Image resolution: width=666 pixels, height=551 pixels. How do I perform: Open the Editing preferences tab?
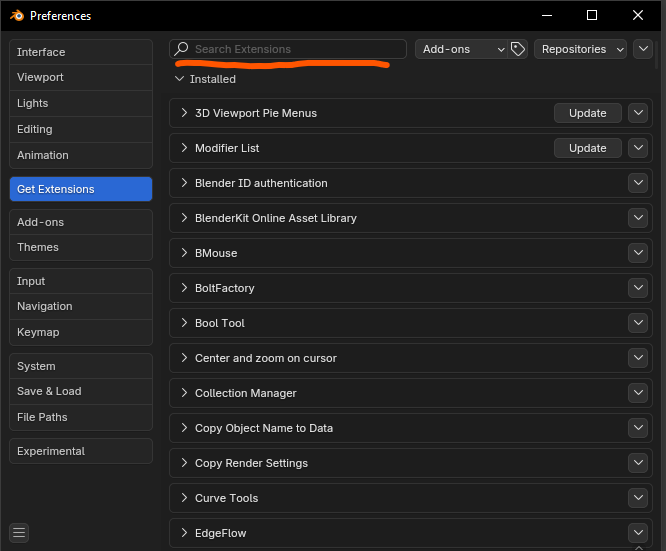[x=81, y=129]
